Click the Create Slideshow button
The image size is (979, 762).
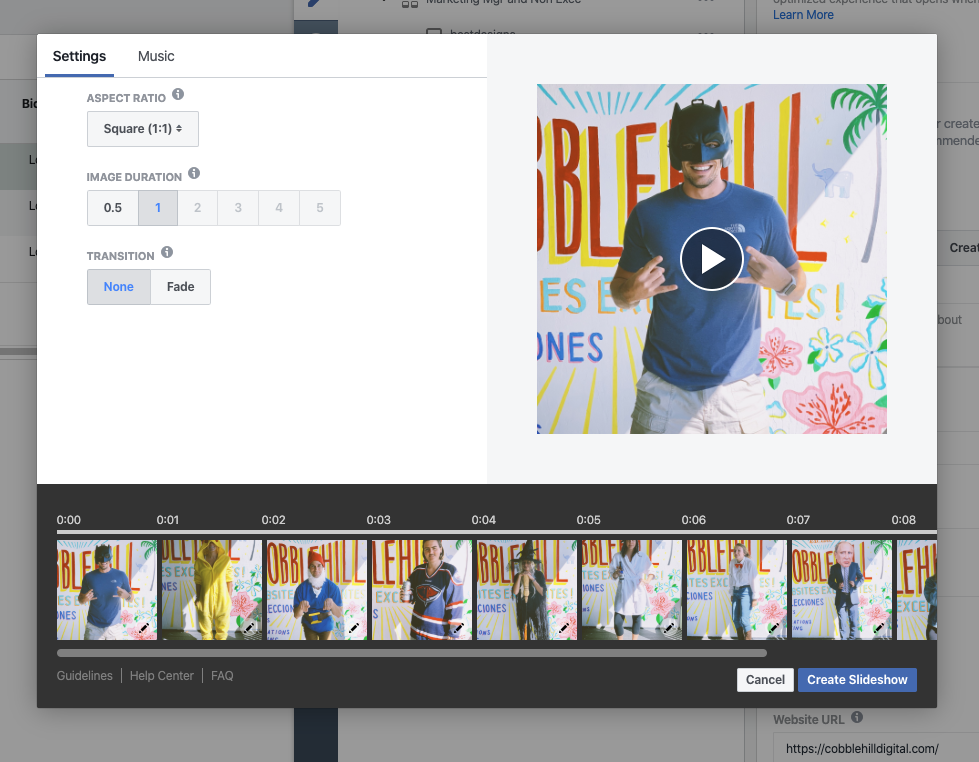857,680
